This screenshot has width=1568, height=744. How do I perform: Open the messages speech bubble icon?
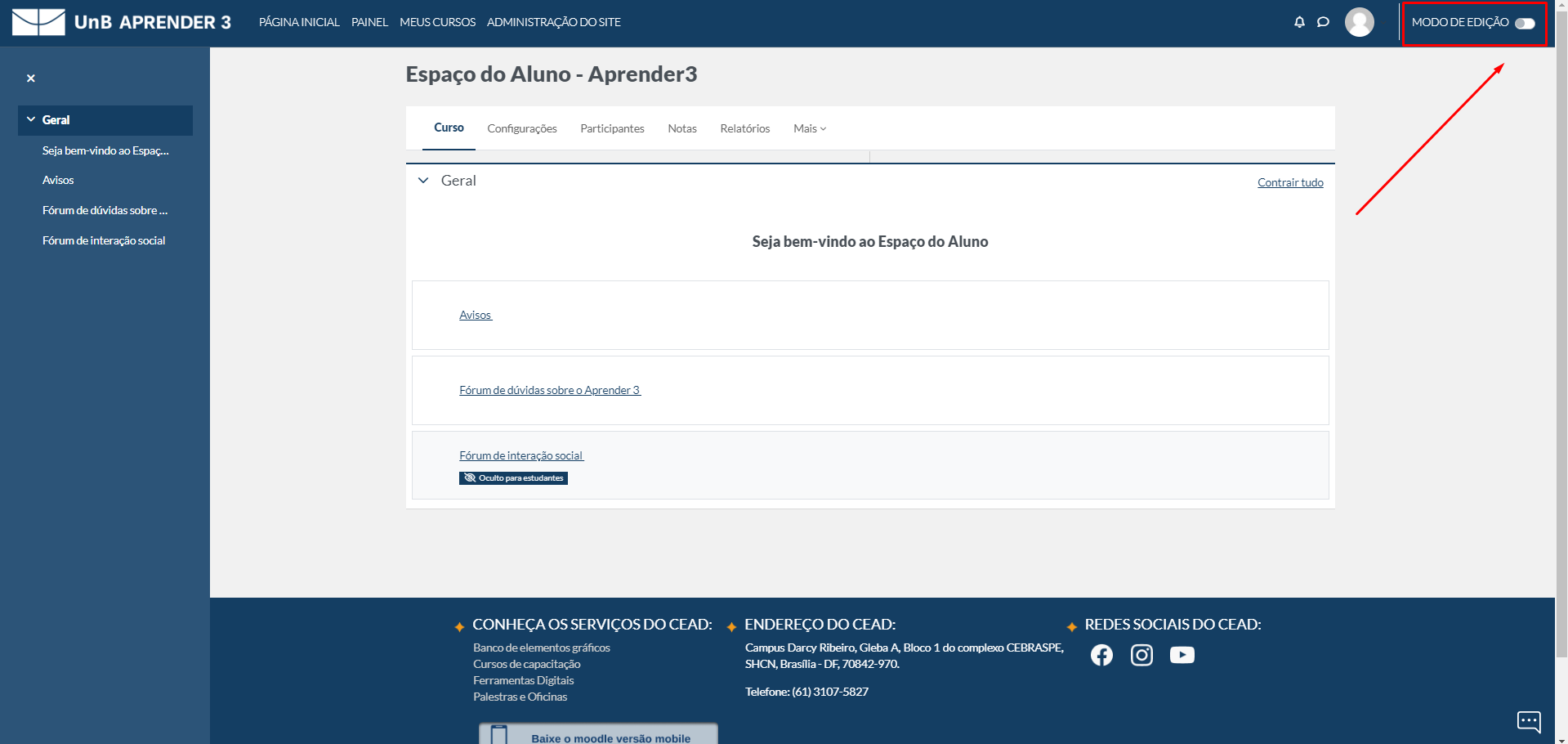click(1323, 22)
